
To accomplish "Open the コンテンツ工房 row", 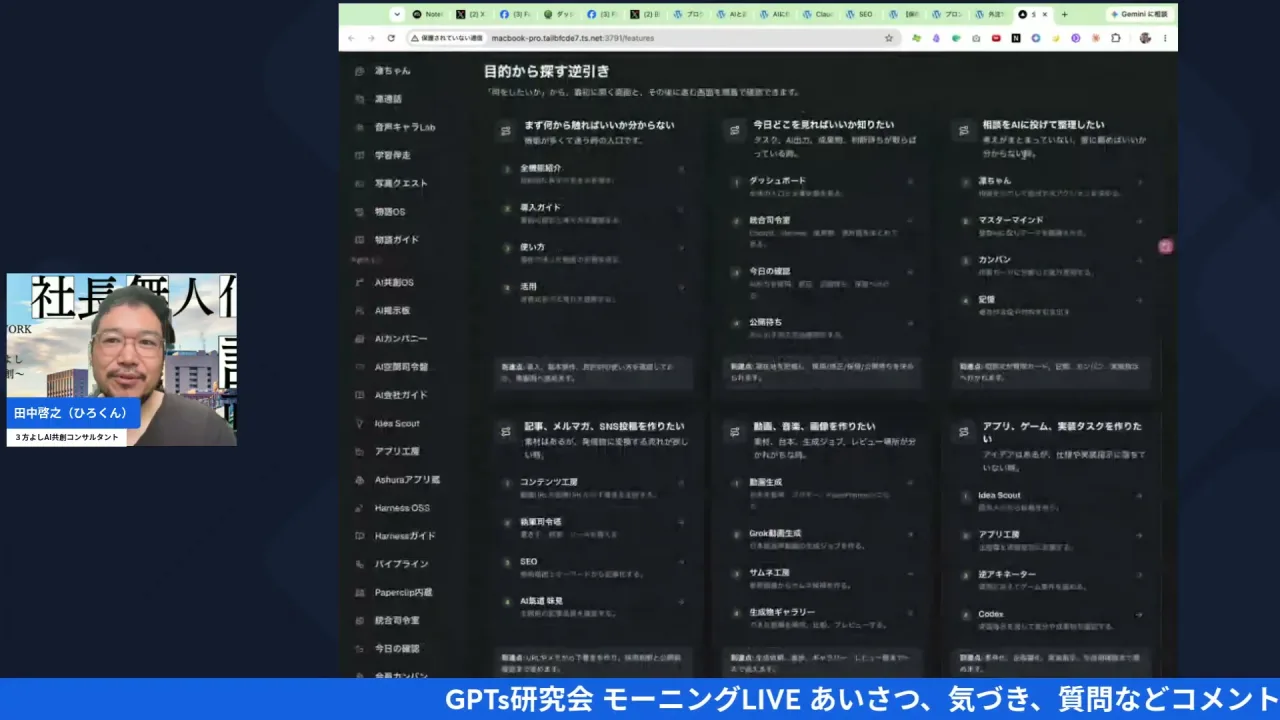I will 594,487.
